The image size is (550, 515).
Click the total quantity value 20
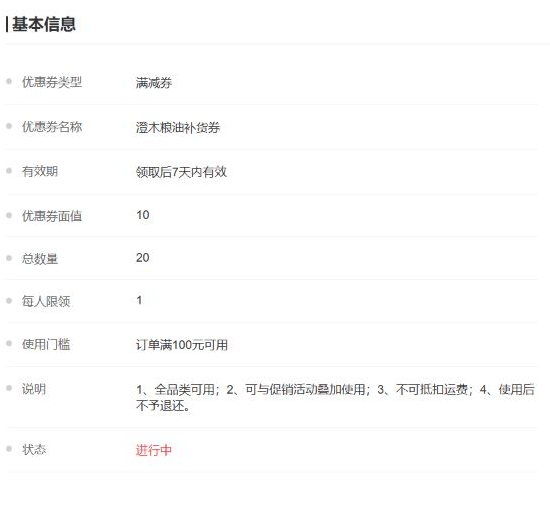[x=143, y=258]
